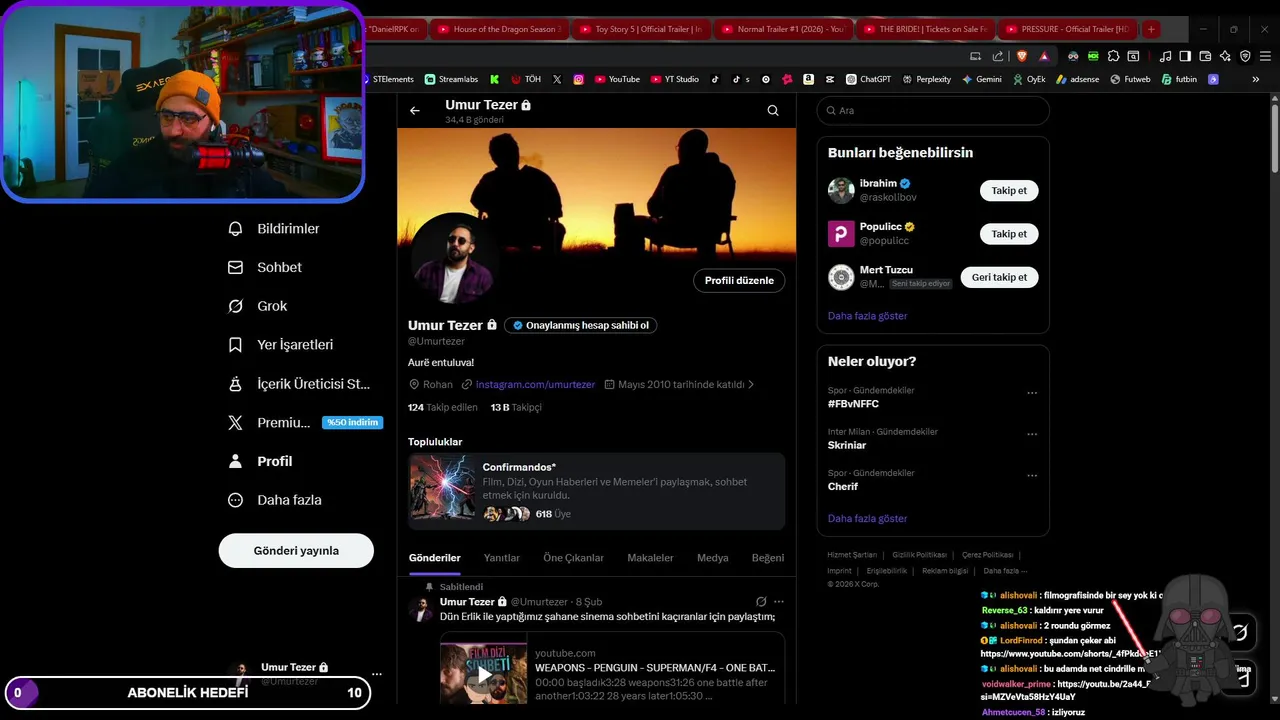This screenshot has width=1280, height=720.
Task: Open Çerez Politikası footer link
Action: coord(987,555)
